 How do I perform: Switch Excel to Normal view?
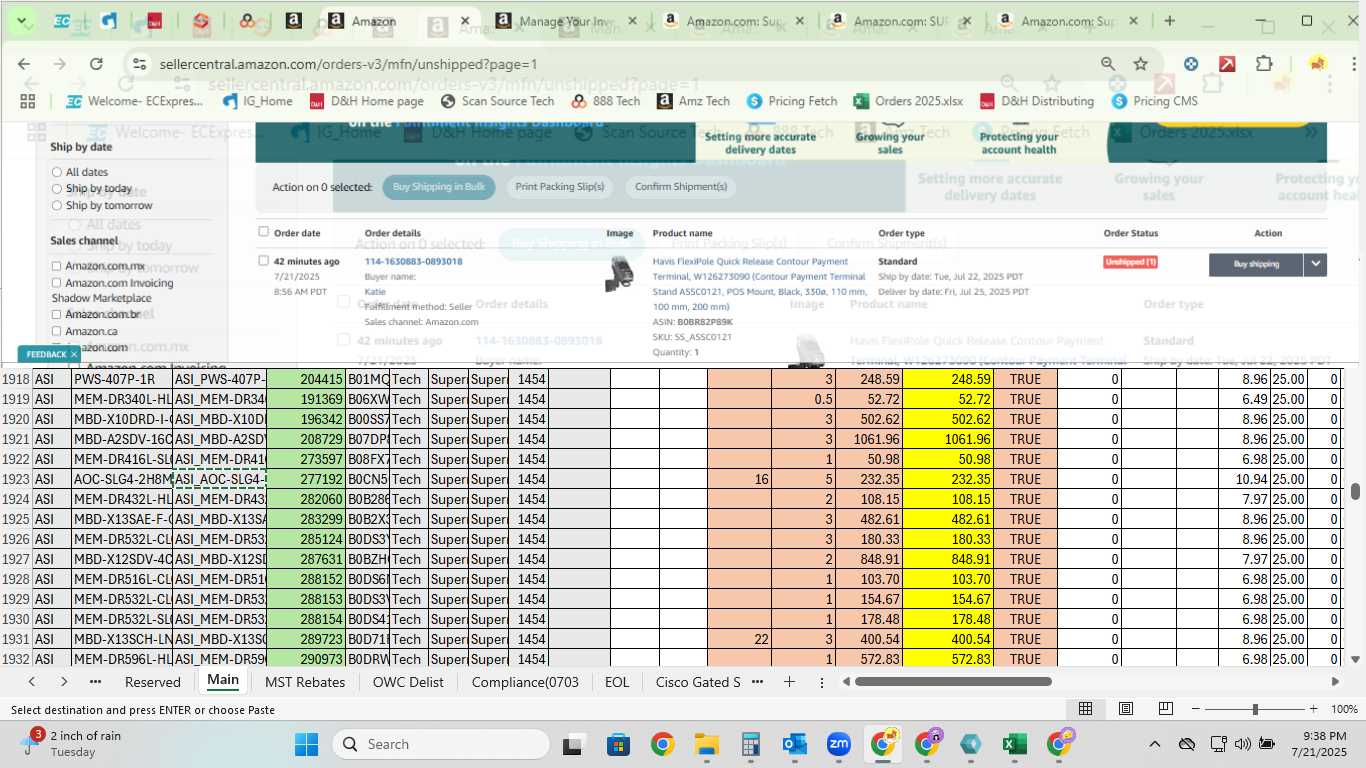point(1085,709)
